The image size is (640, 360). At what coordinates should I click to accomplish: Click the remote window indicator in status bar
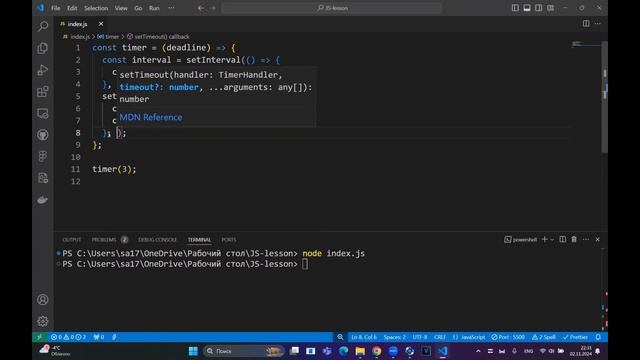pos(40,337)
